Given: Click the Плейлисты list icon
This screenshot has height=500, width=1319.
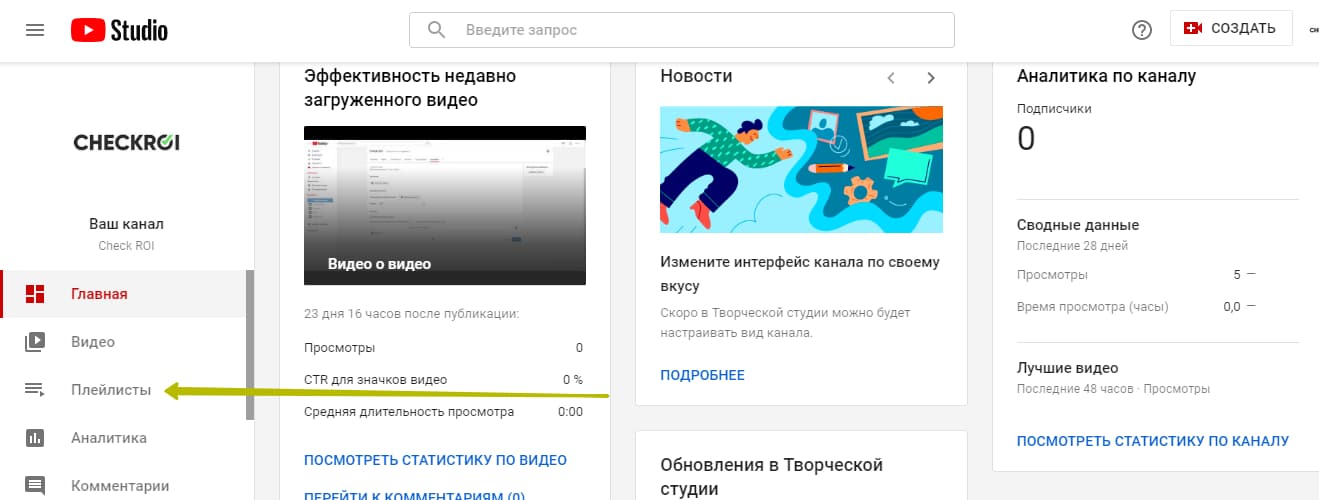Looking at the screenshot, I should point(35,390).
